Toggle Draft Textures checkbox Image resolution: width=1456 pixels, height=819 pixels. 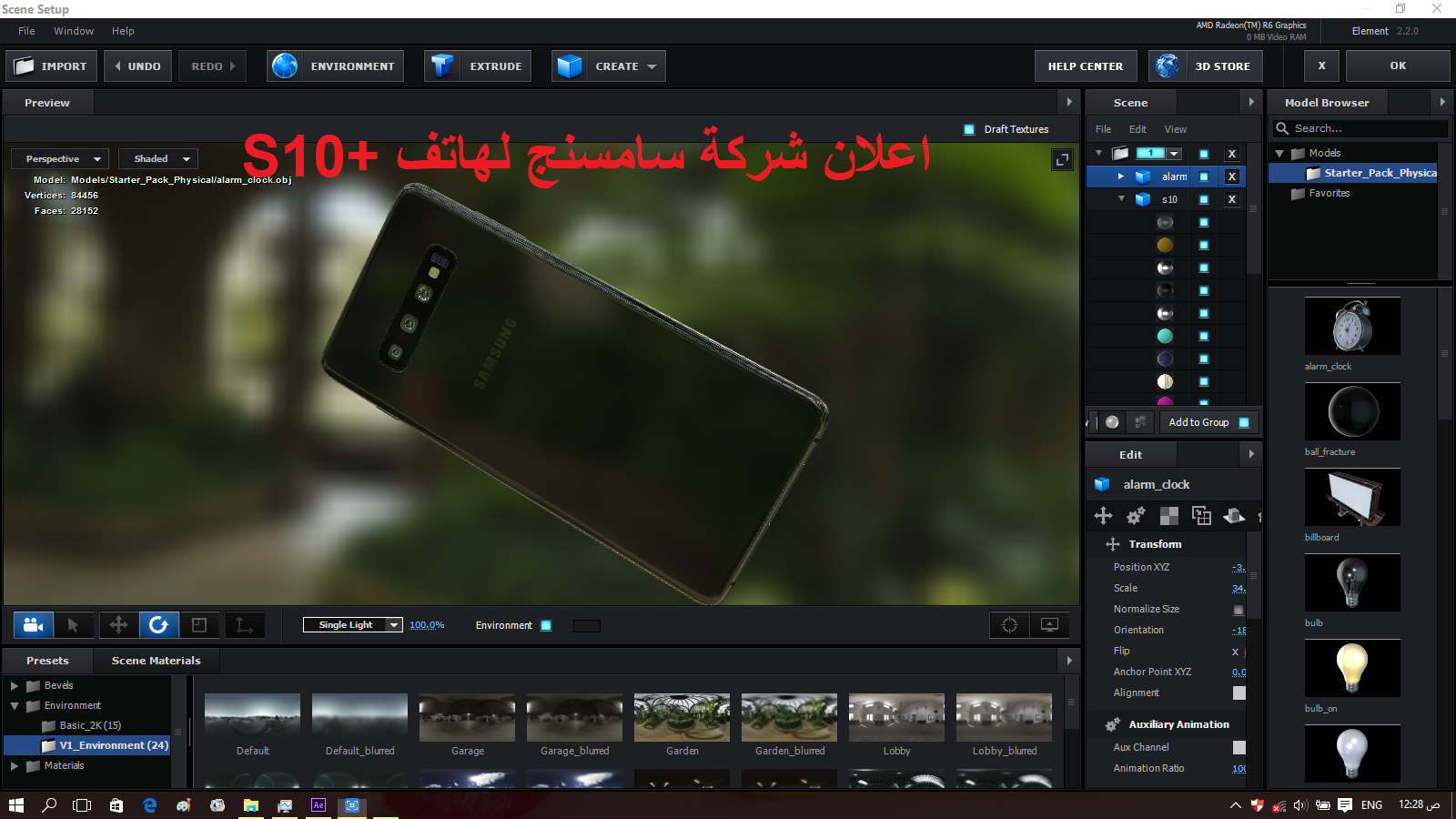click(x=969, y=129)
